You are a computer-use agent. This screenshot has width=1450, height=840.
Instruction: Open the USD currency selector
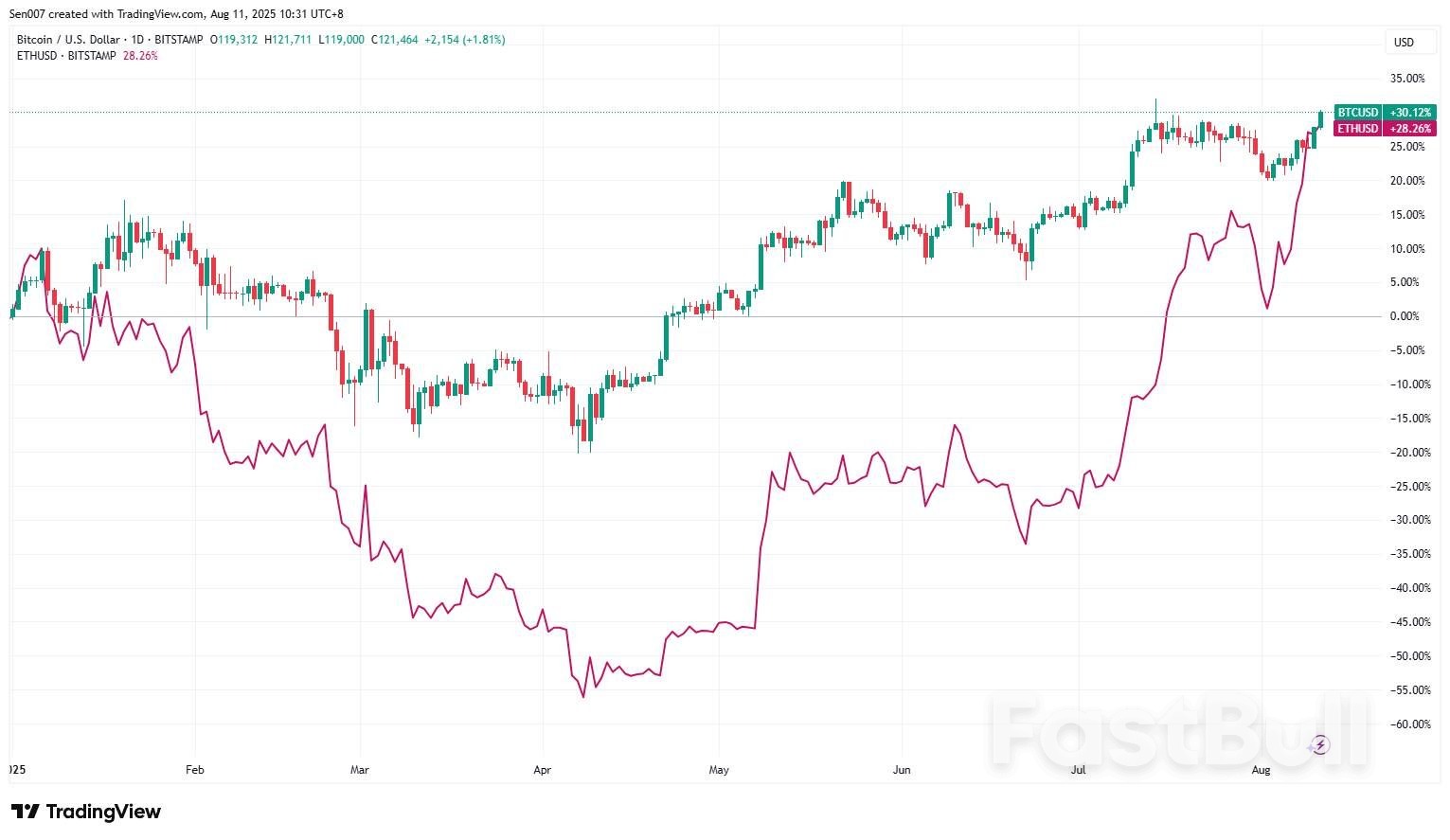click(x=1404, y=42)
